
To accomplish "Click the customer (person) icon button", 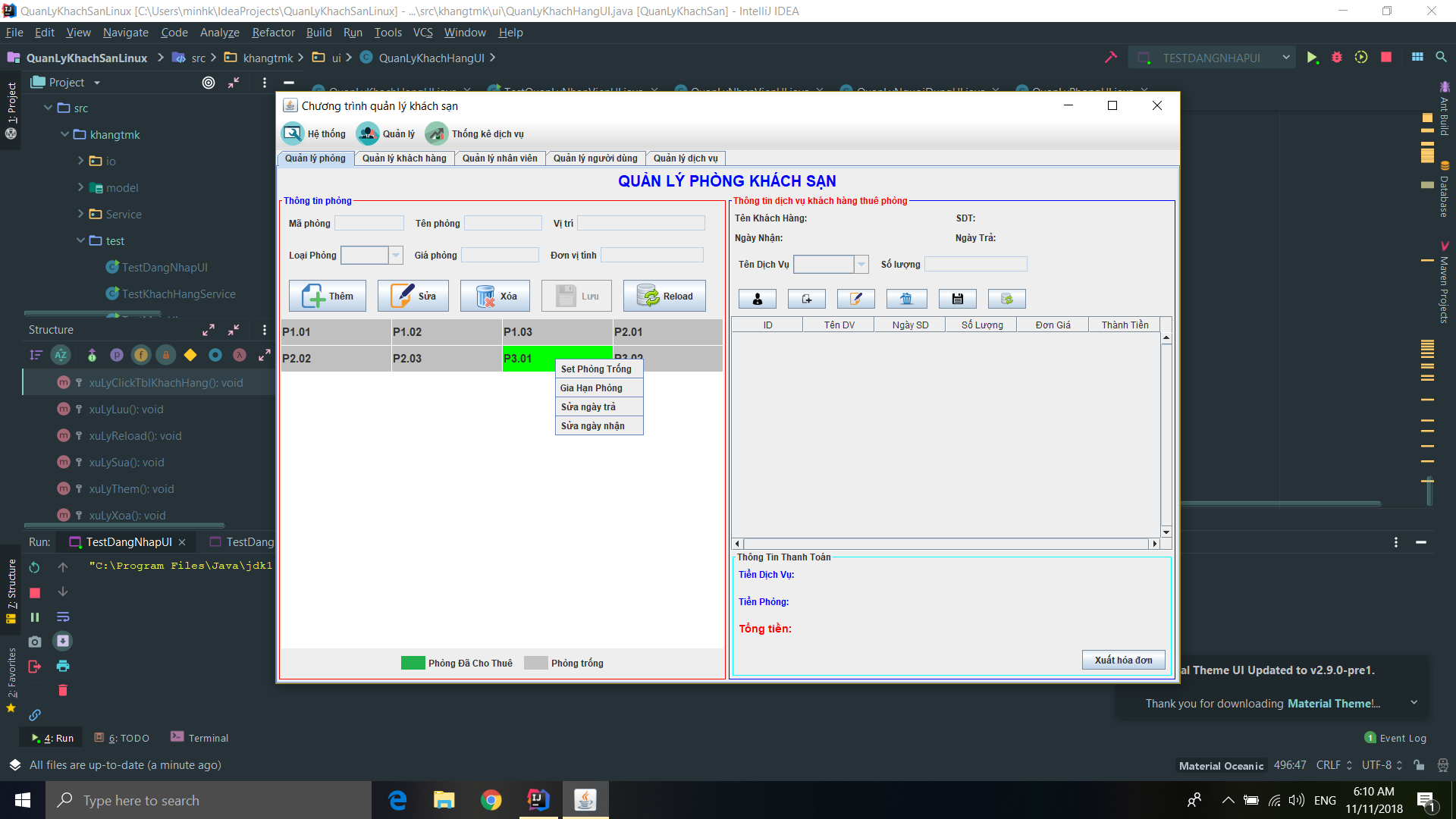I will pyautogui.click(x=757, y=299).
